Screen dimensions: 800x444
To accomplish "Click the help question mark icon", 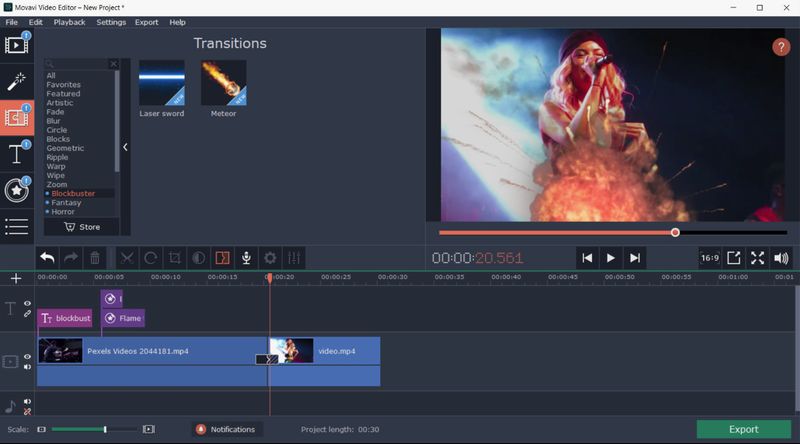I will tap(781, 47).
